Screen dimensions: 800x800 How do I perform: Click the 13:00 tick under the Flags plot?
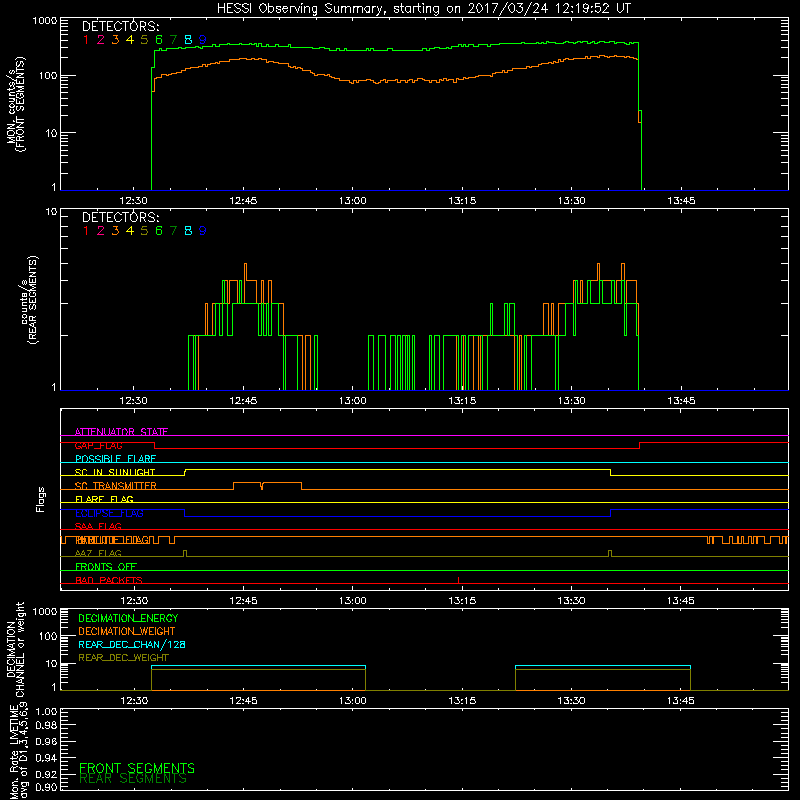353,601
